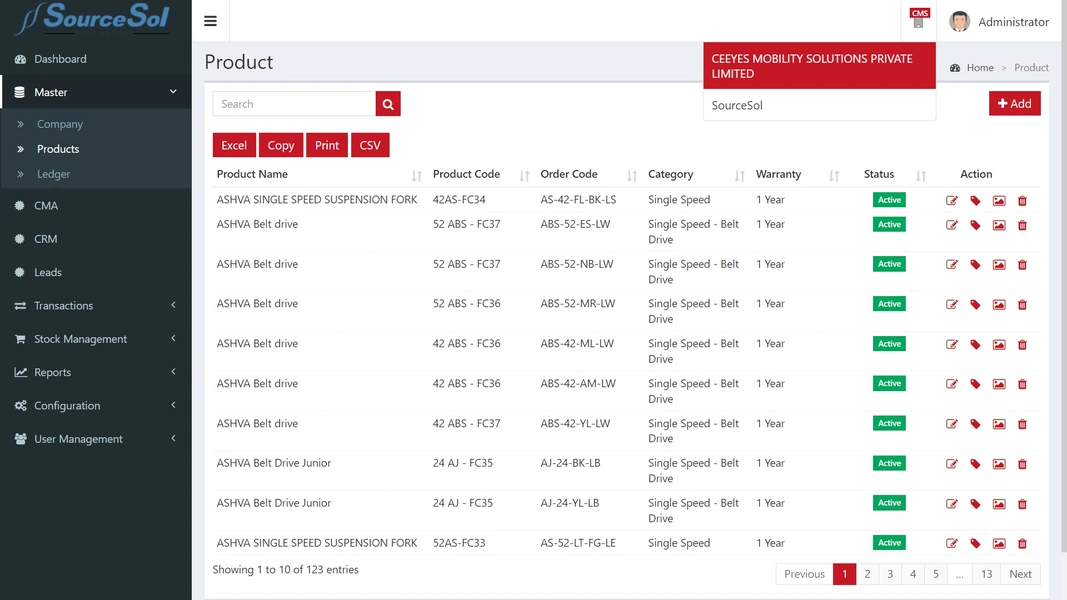Select Ledger under Master menu

(x=54, y=174)
